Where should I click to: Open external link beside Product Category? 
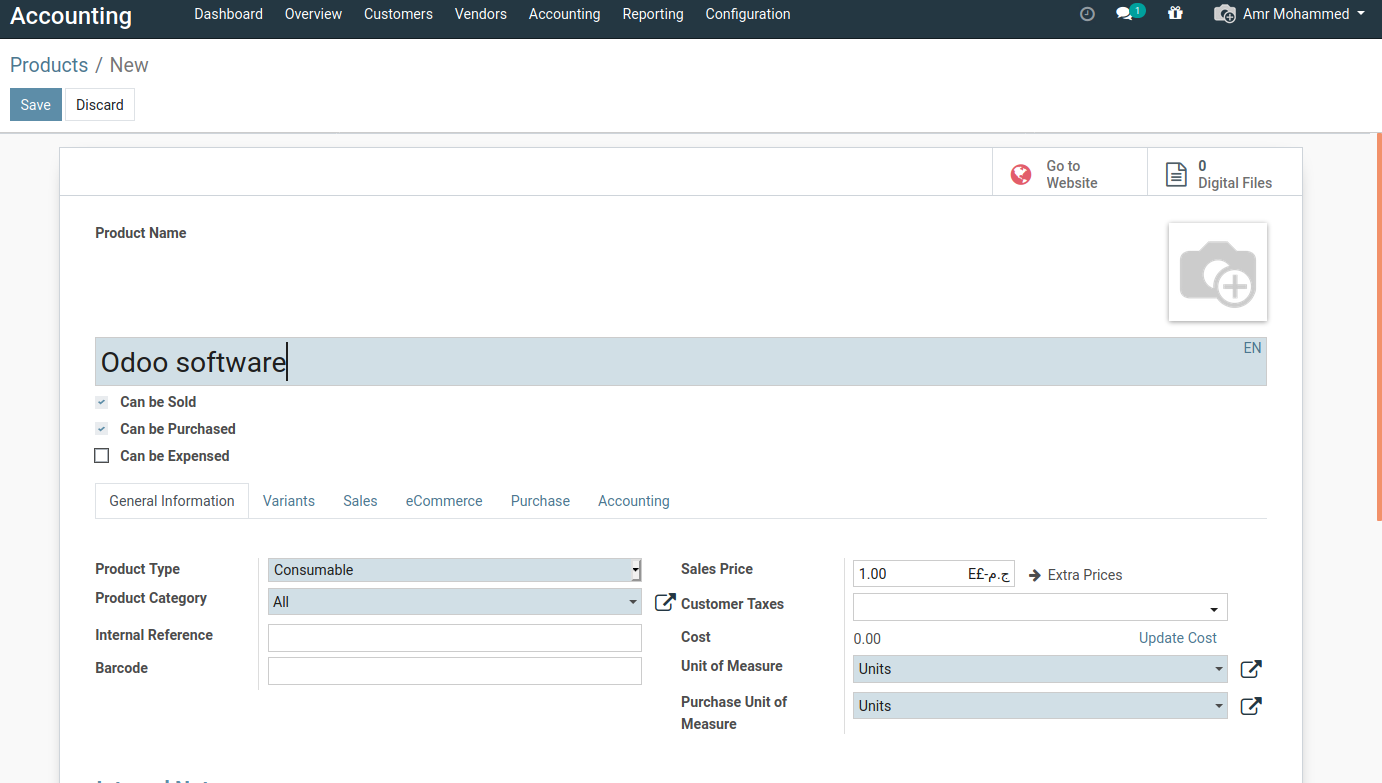pyautogui.click(x=664, y=602)
